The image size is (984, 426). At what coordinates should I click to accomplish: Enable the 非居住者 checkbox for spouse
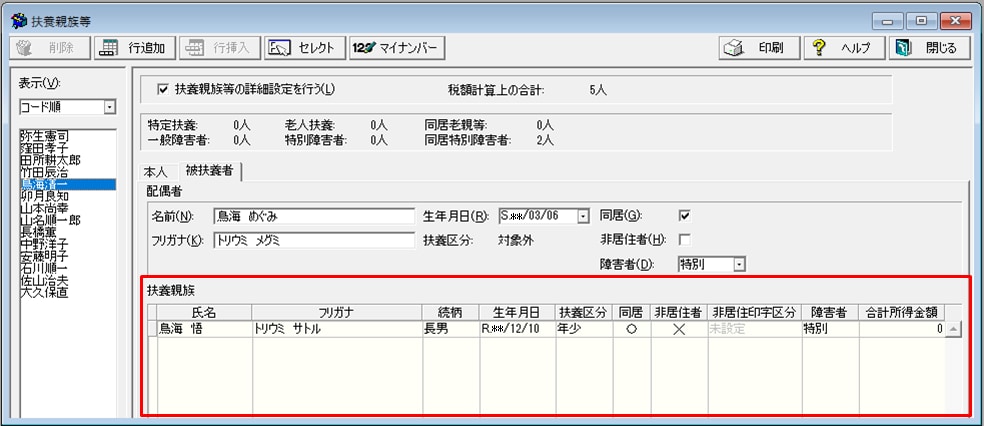(685, 240)
